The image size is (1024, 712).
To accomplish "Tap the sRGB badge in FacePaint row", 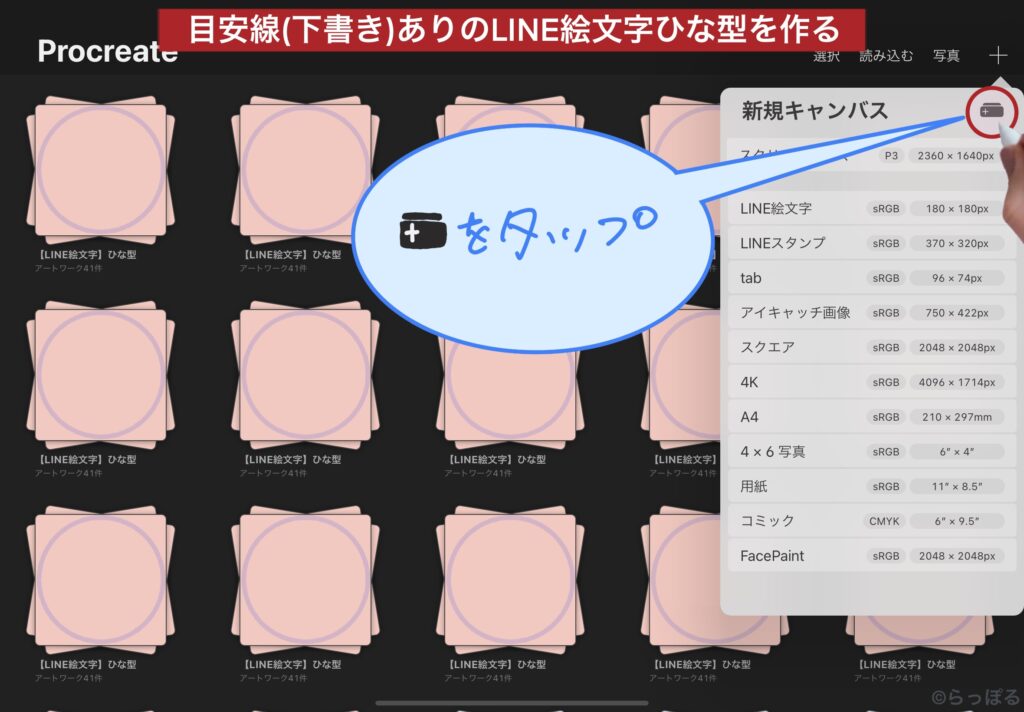I will [x=886, y=556].
